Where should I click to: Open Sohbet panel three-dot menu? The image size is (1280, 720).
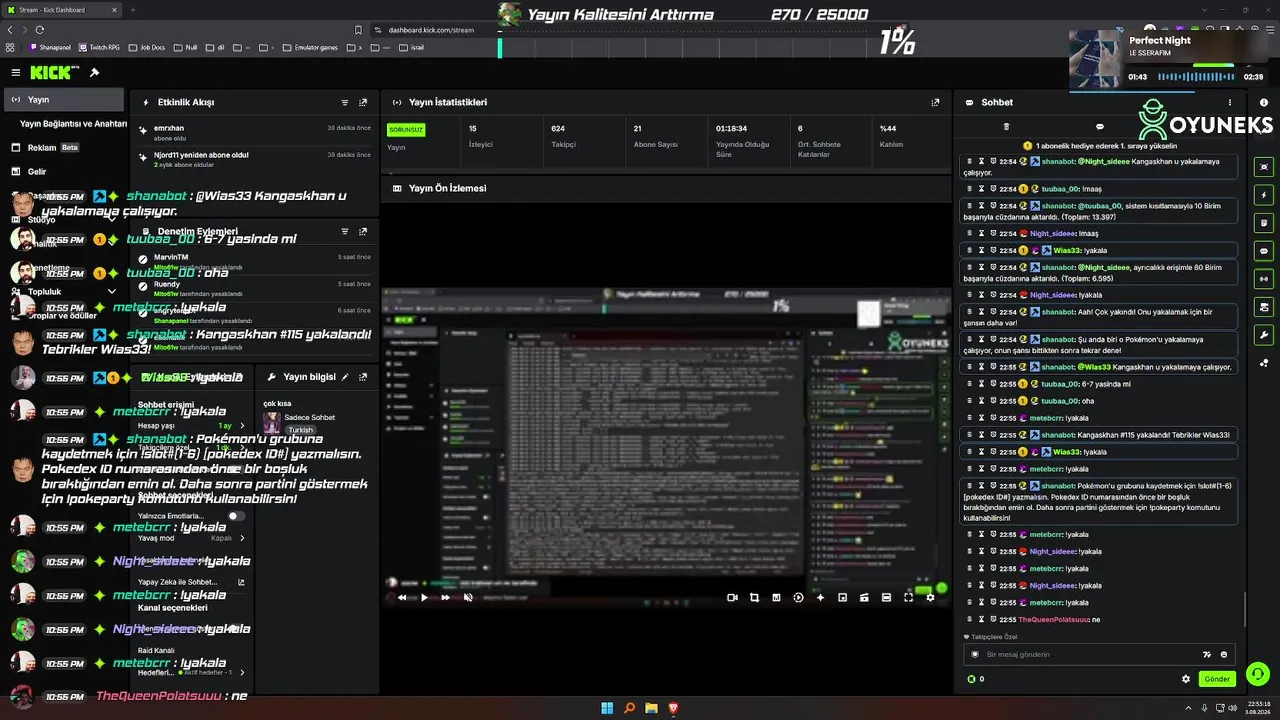point(1230,102)
